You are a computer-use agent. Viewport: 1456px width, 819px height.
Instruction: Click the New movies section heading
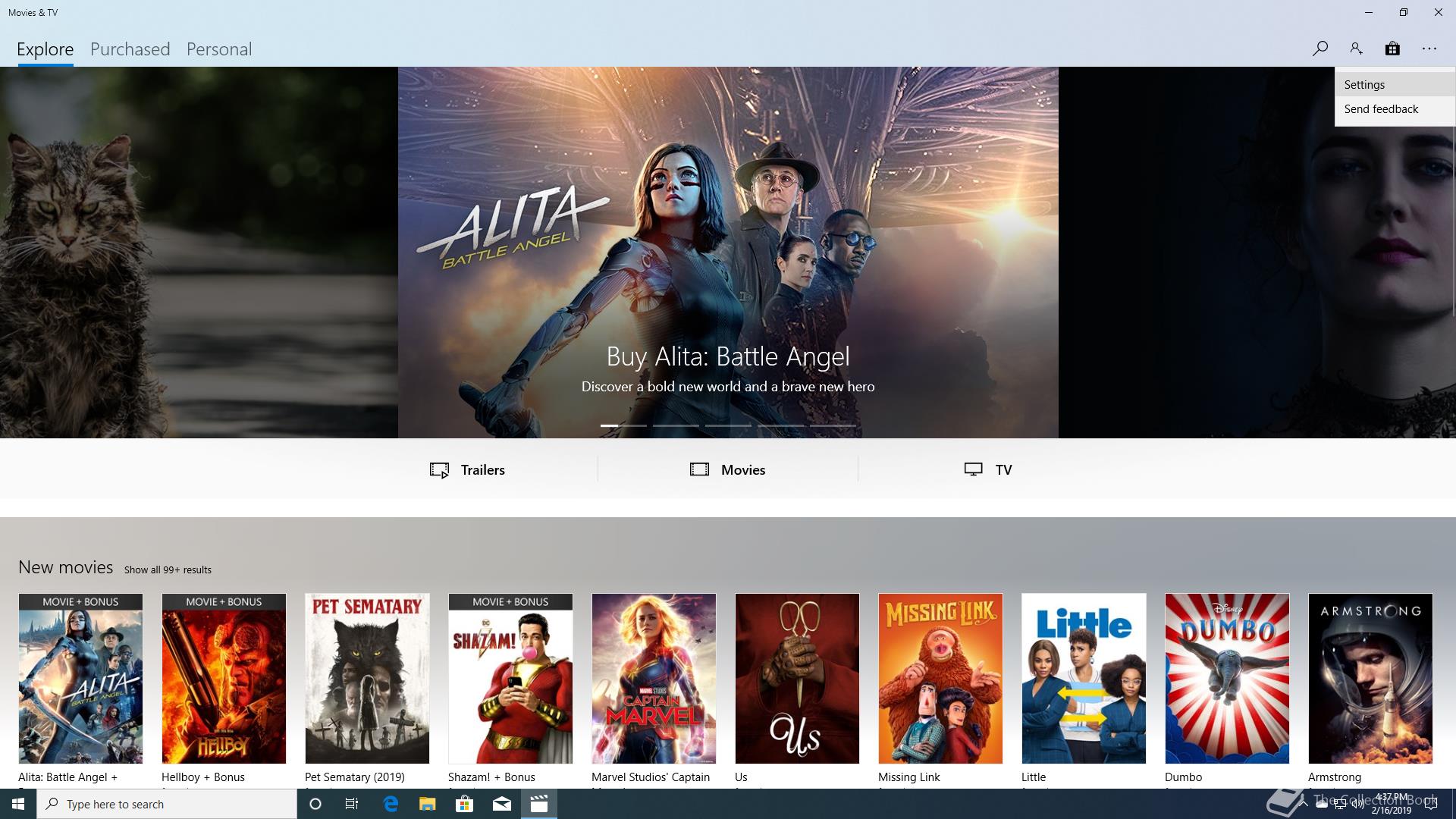[x=65, y=567]
